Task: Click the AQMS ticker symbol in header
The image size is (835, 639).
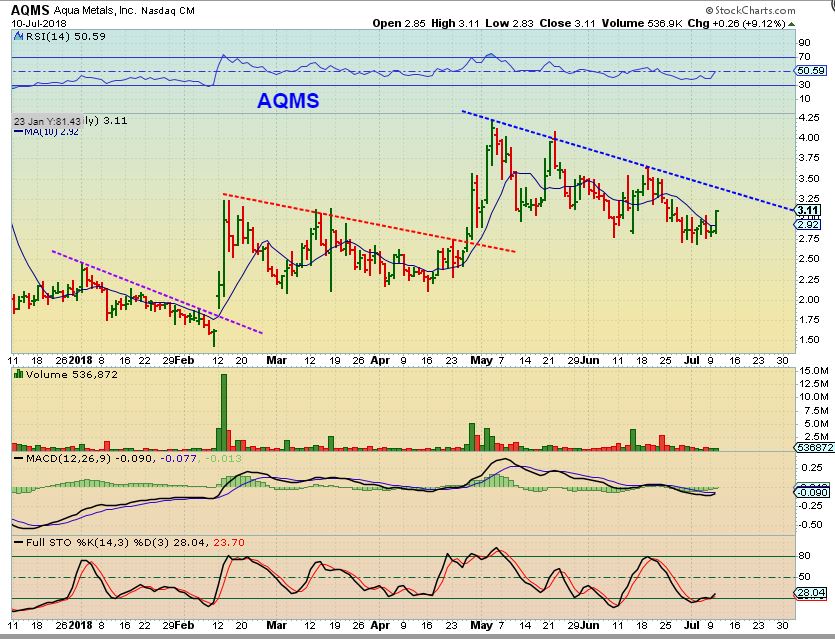Action: point(30,10)
